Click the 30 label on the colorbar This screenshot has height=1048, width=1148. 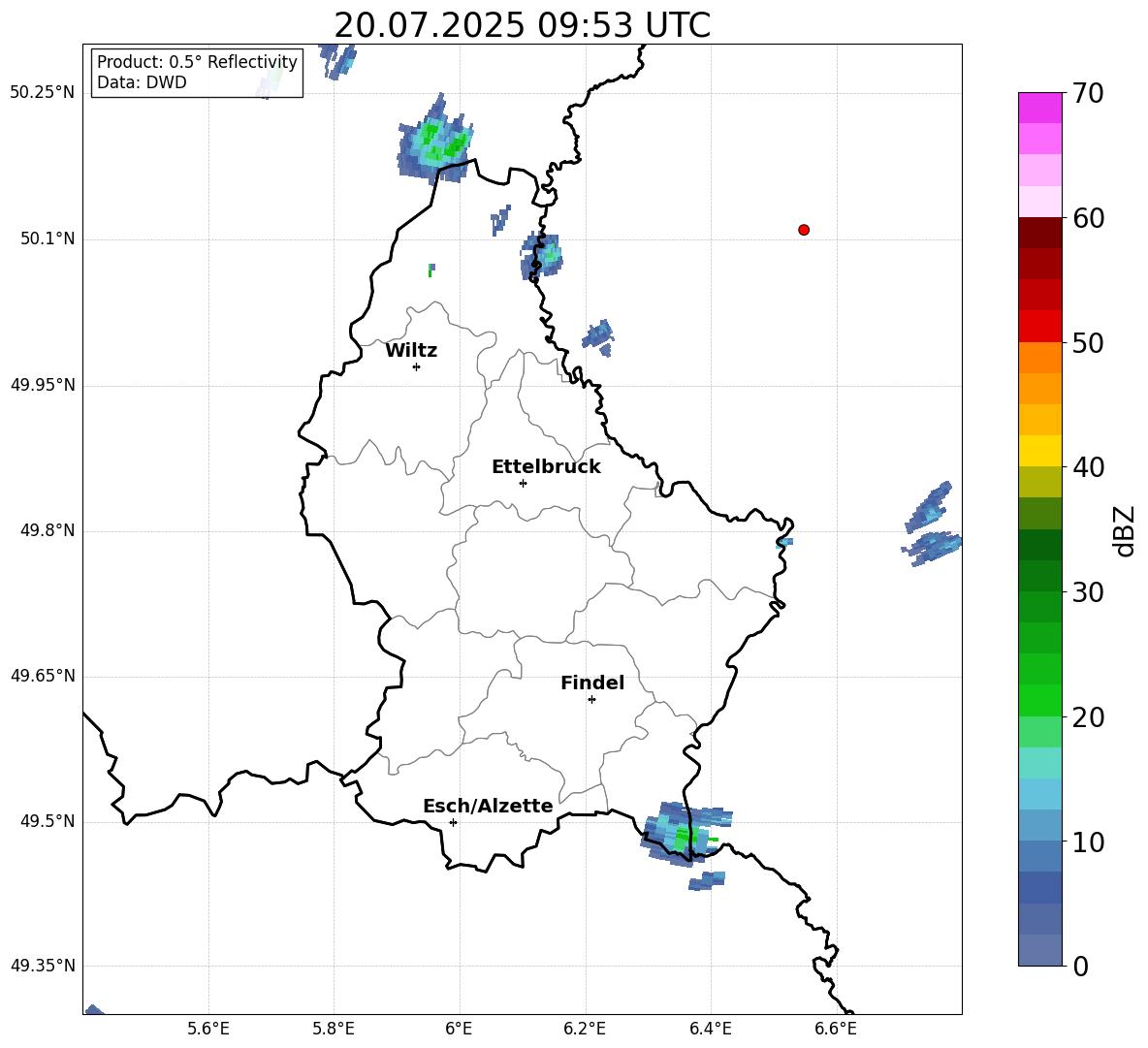click(1087, 592)
